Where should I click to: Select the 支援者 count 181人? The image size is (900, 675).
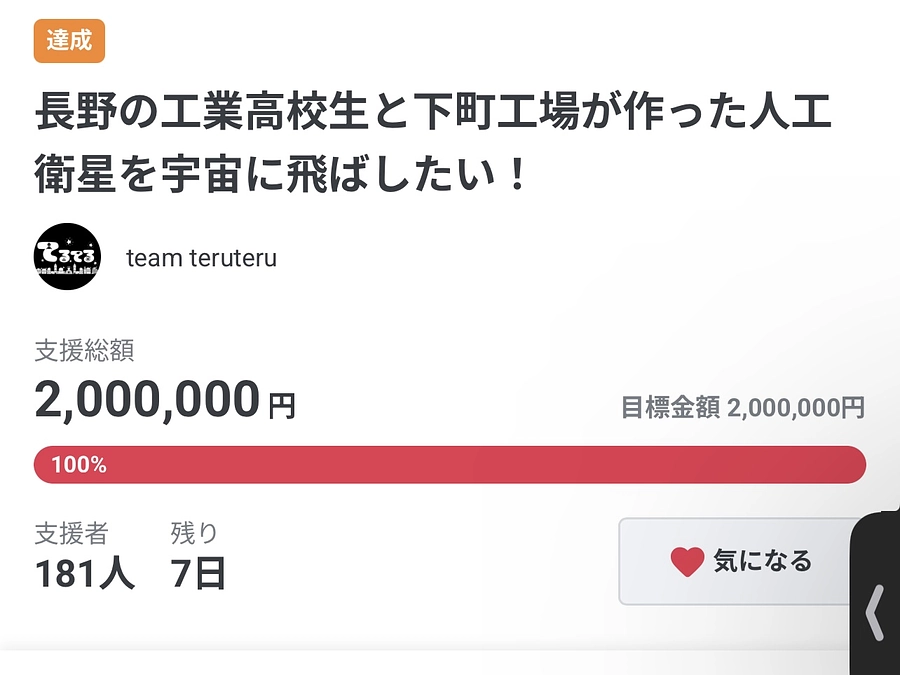point(85,575)
